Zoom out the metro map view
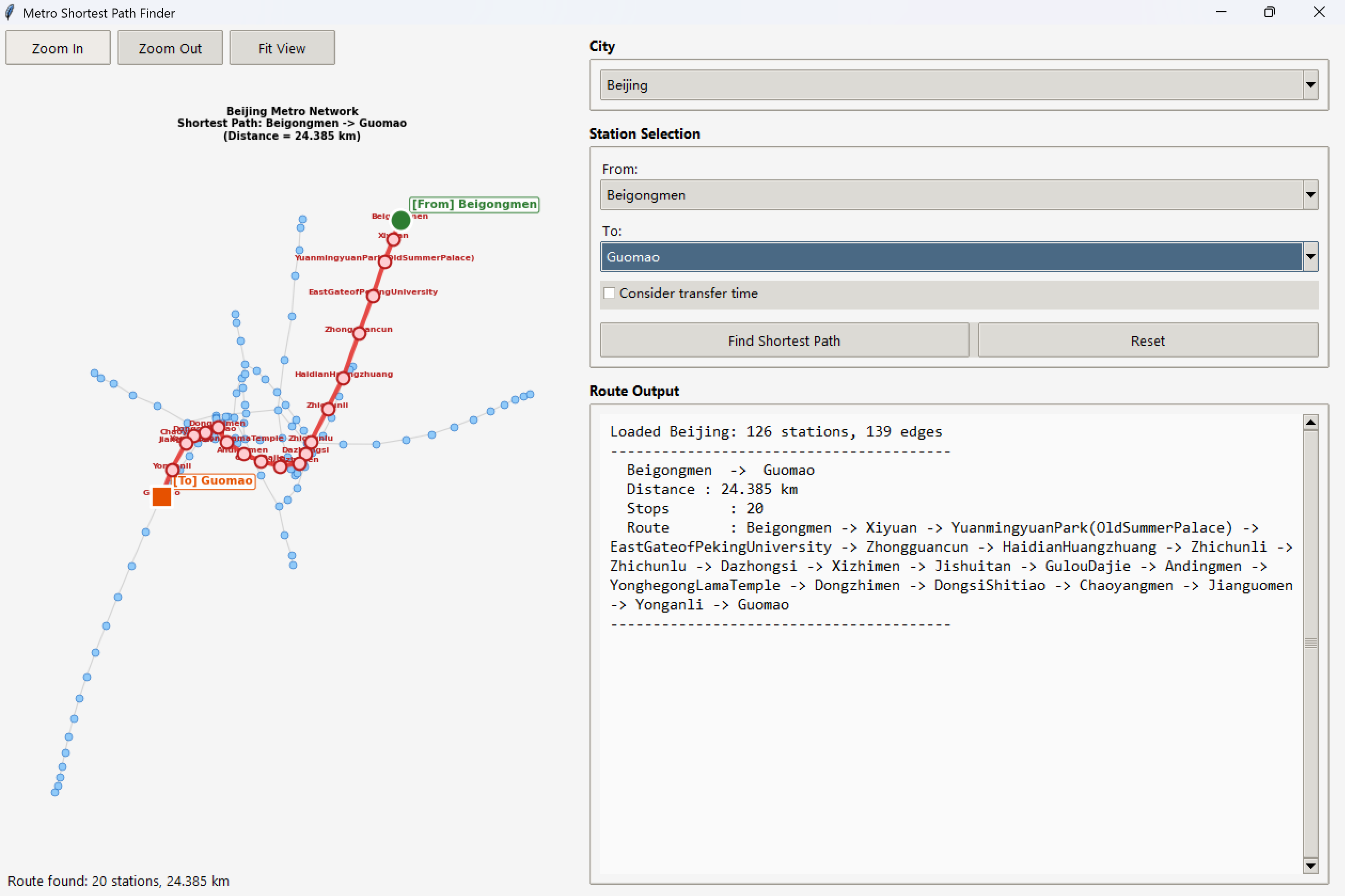 click(x=170, y=48)
